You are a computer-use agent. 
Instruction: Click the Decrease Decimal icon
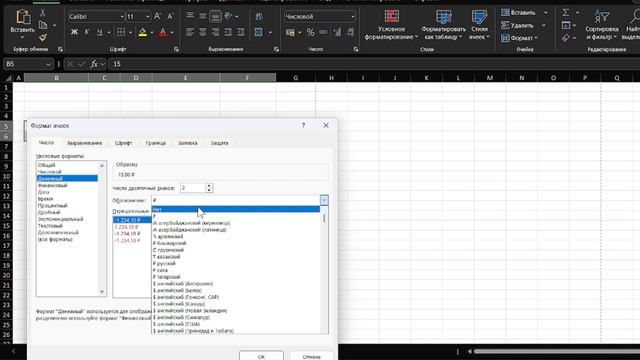351,32
